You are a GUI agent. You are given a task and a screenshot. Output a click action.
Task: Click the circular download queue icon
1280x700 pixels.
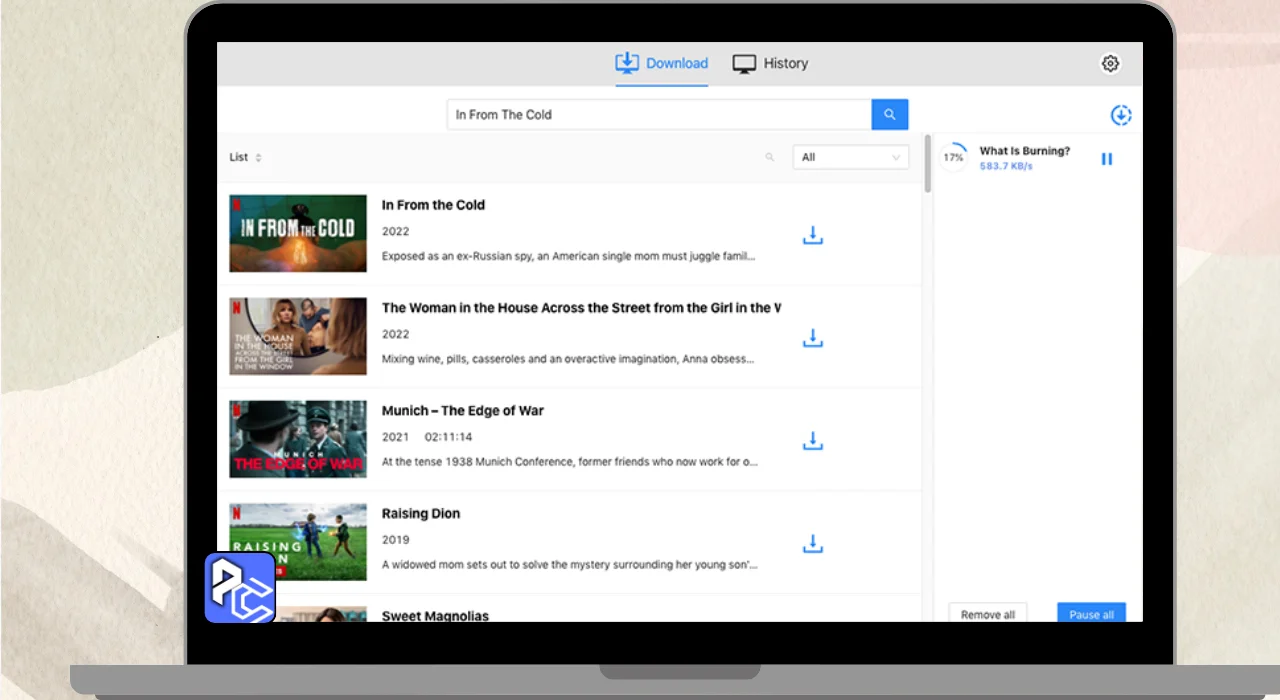[x=1121, y=116]
